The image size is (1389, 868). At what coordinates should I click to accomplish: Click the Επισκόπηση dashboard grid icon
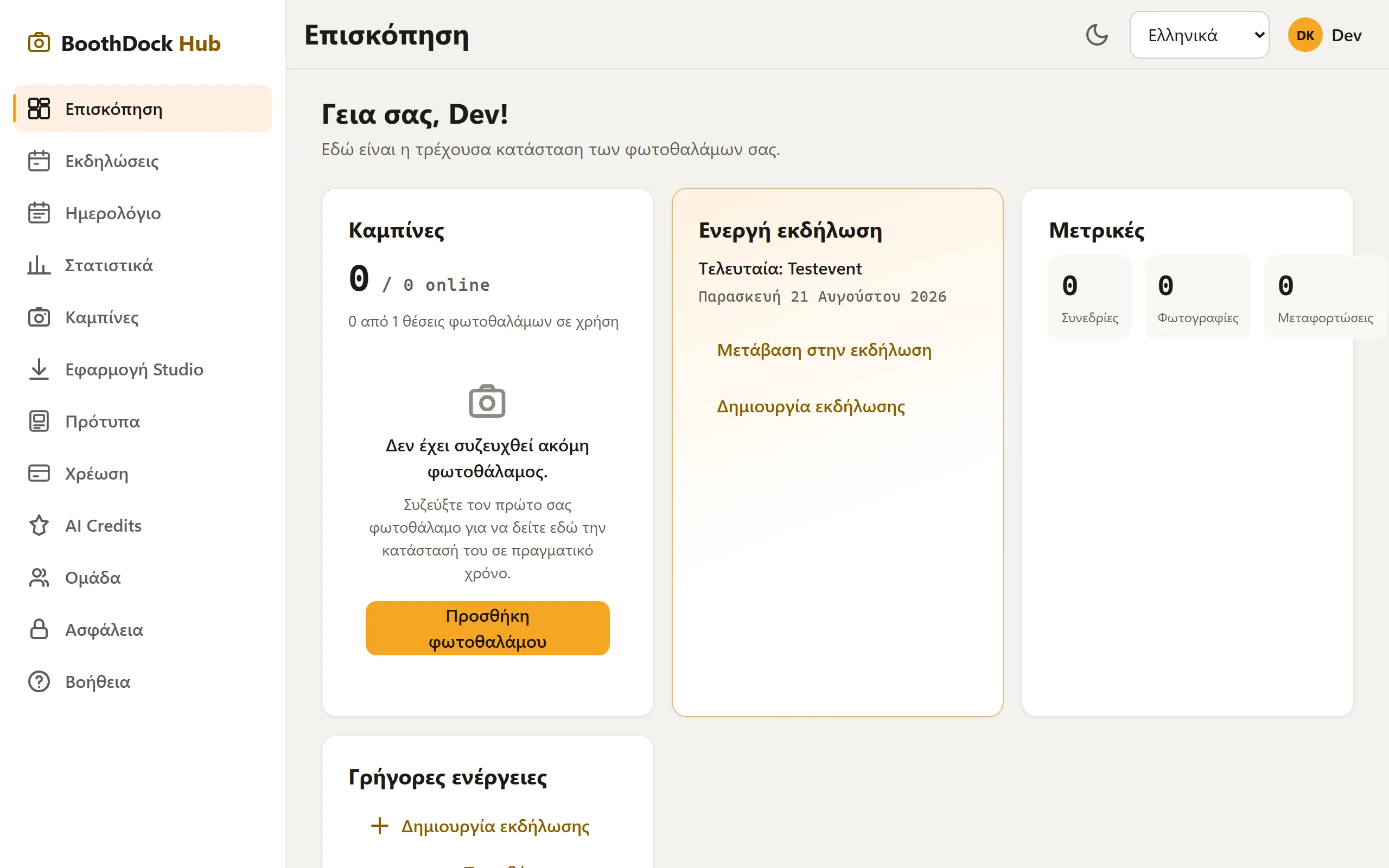pos(39,108)
